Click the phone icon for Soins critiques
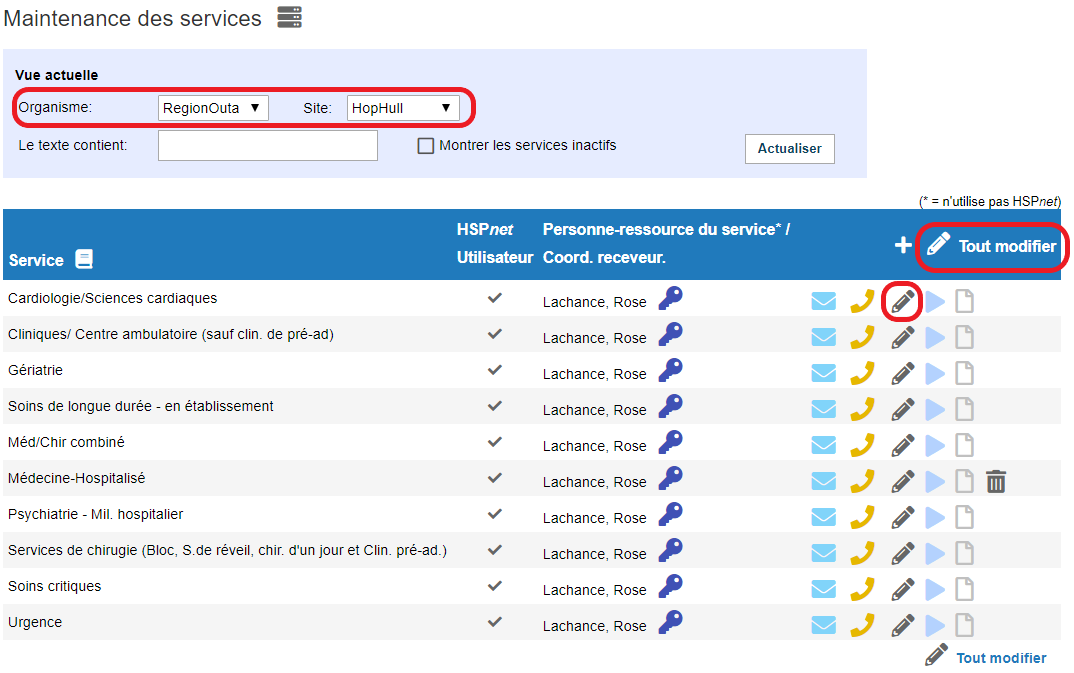Image resolution: width=1074 pixels, height=673 pixels. [x=862, y=589]
